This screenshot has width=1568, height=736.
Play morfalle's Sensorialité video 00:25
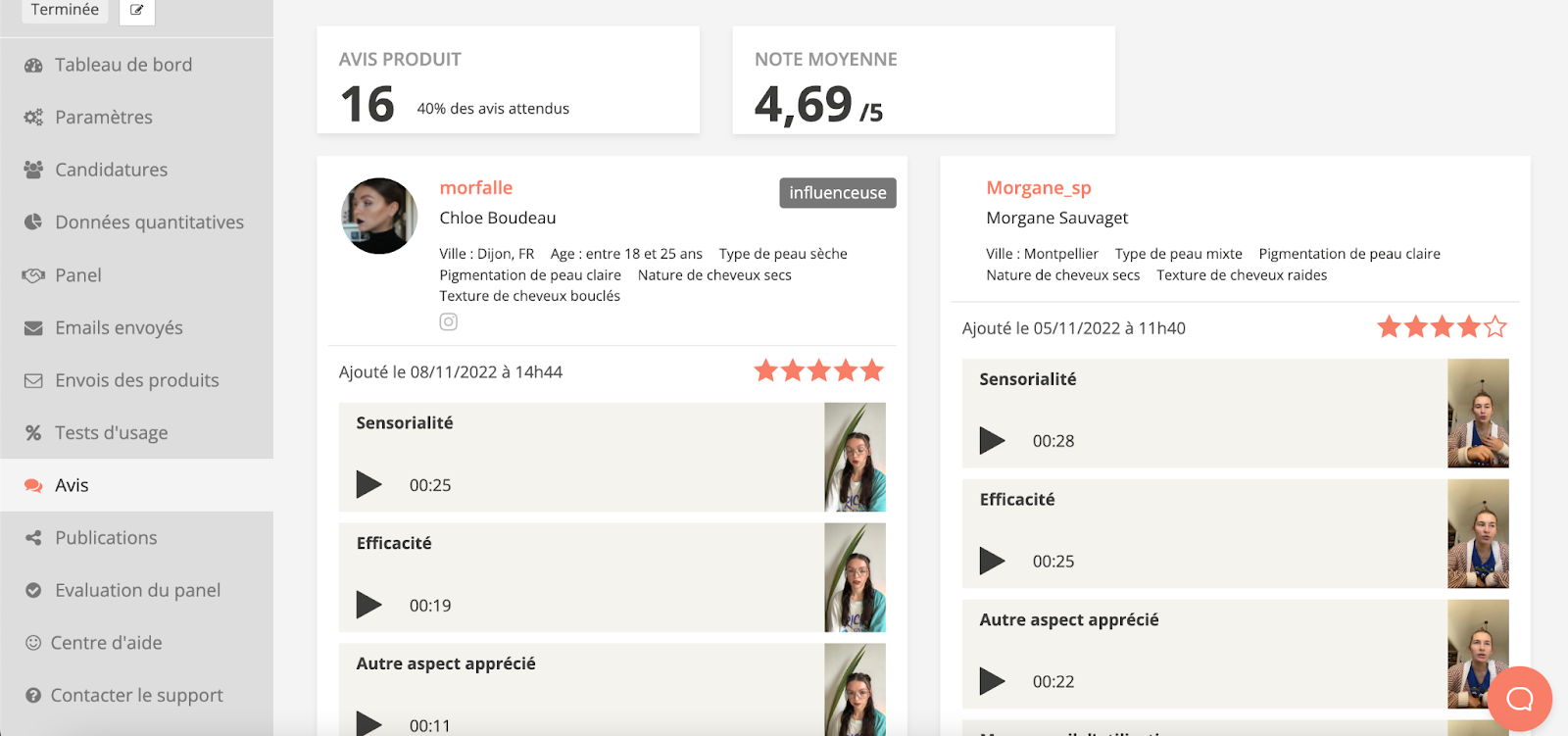click(x=368, y=484)
